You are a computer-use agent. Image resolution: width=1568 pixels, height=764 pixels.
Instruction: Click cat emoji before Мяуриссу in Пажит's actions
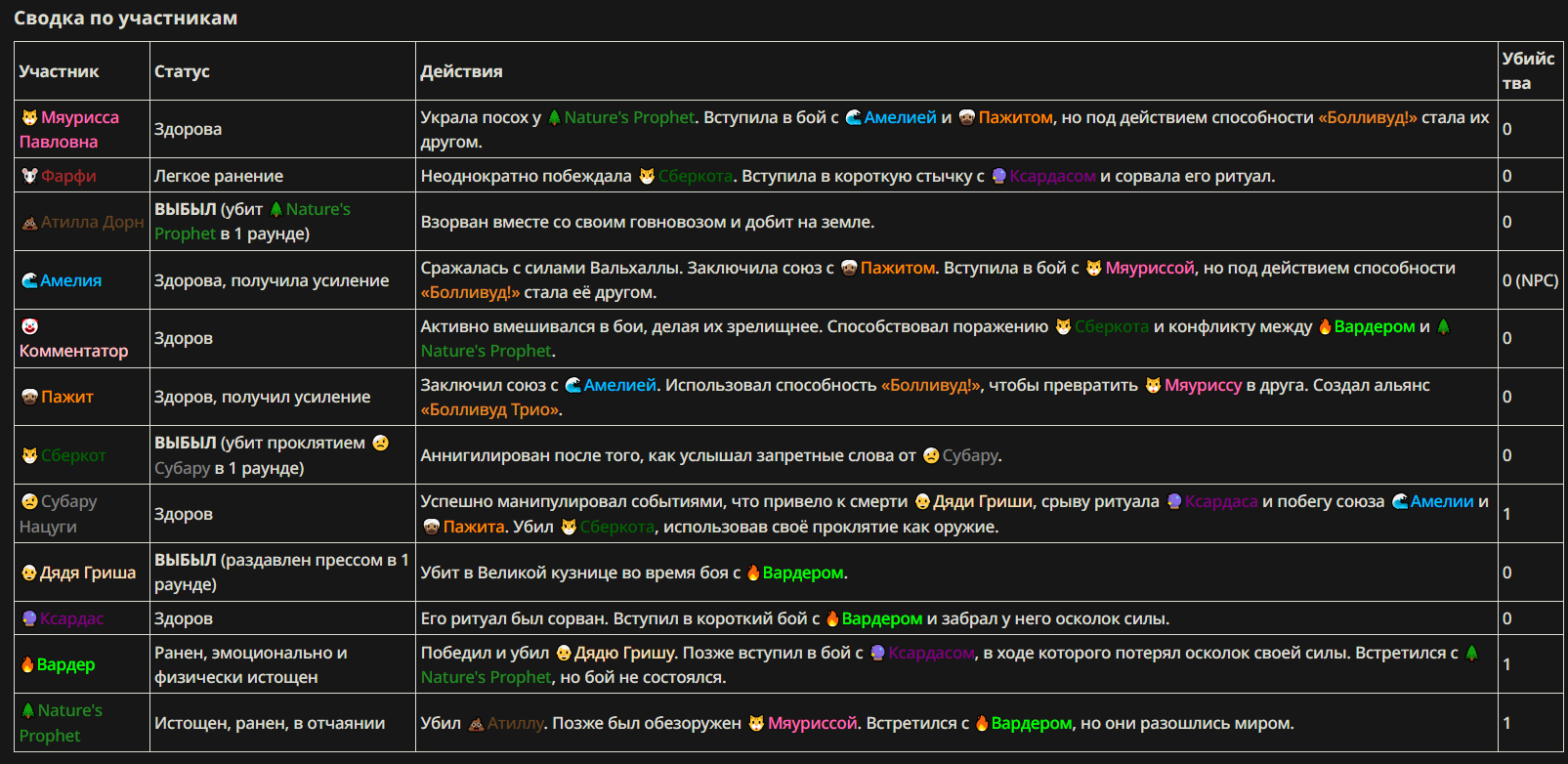click(1153, 385)
